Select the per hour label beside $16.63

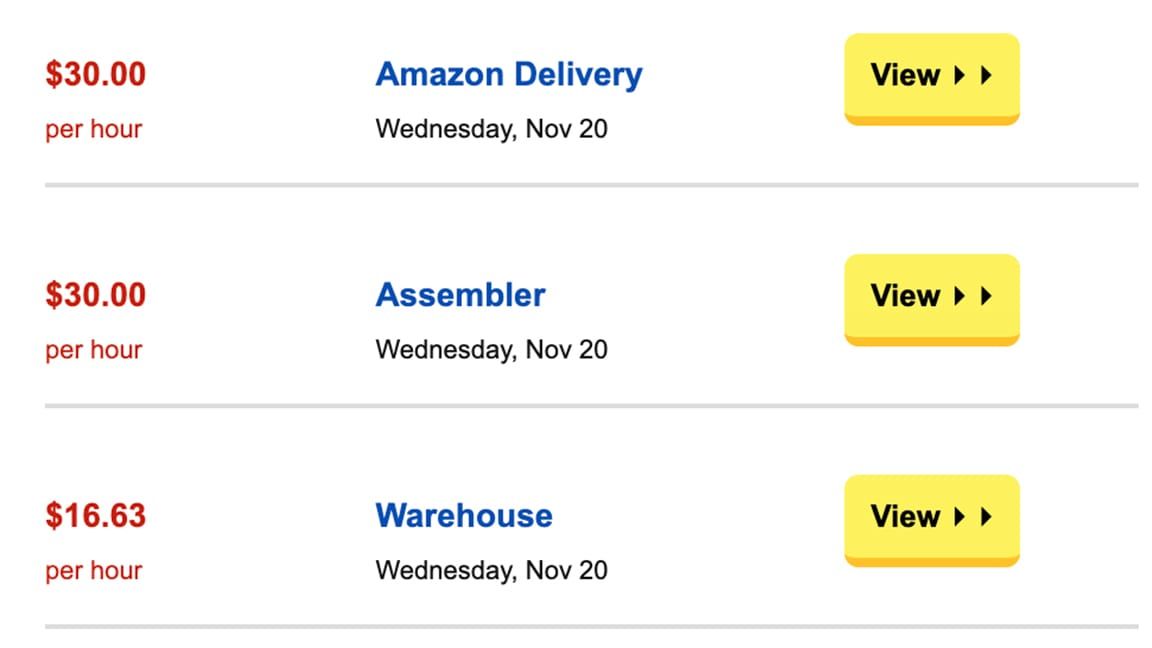[x=94, y=570]
